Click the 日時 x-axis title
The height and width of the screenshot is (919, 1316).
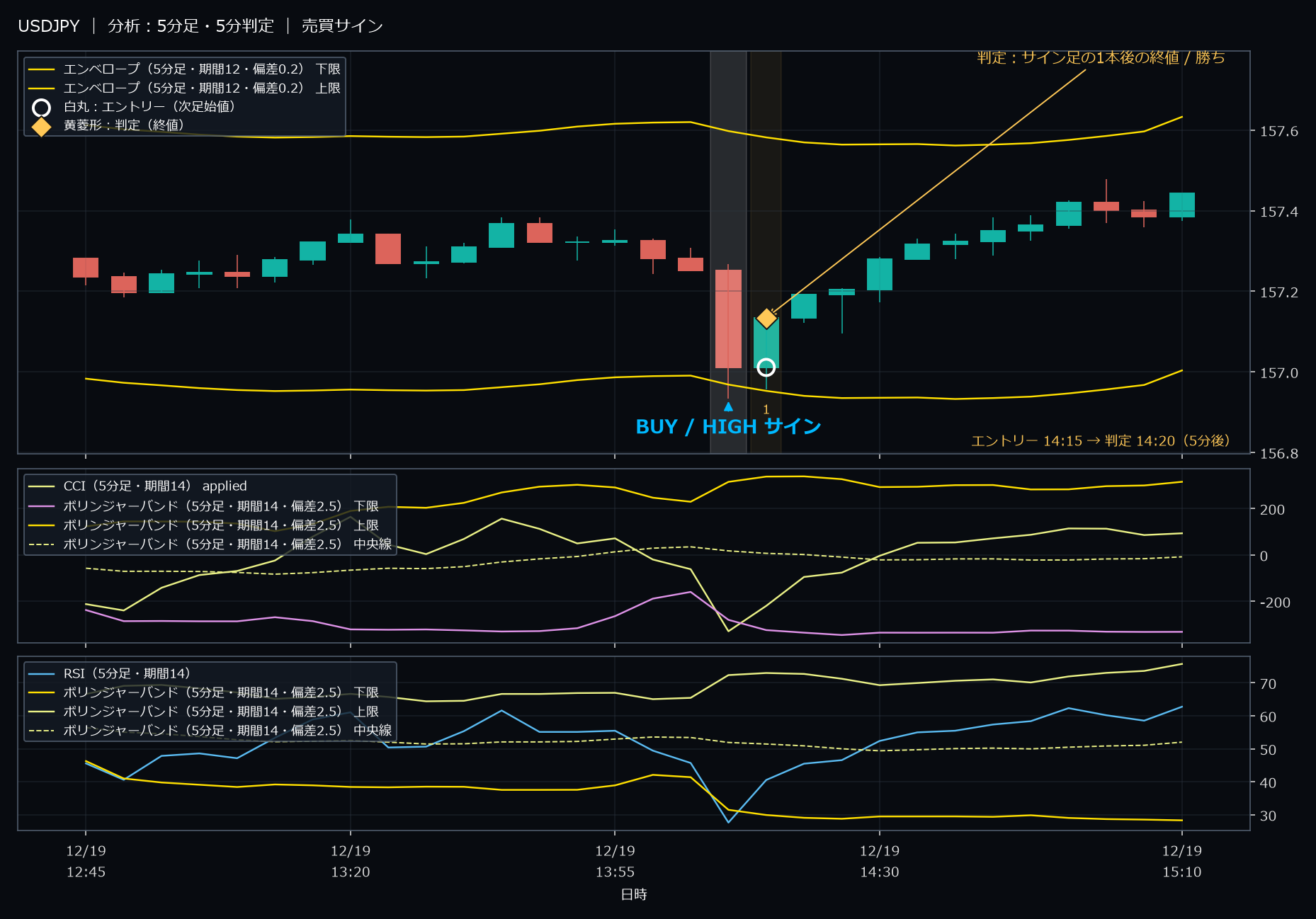[x=634, y=894]
